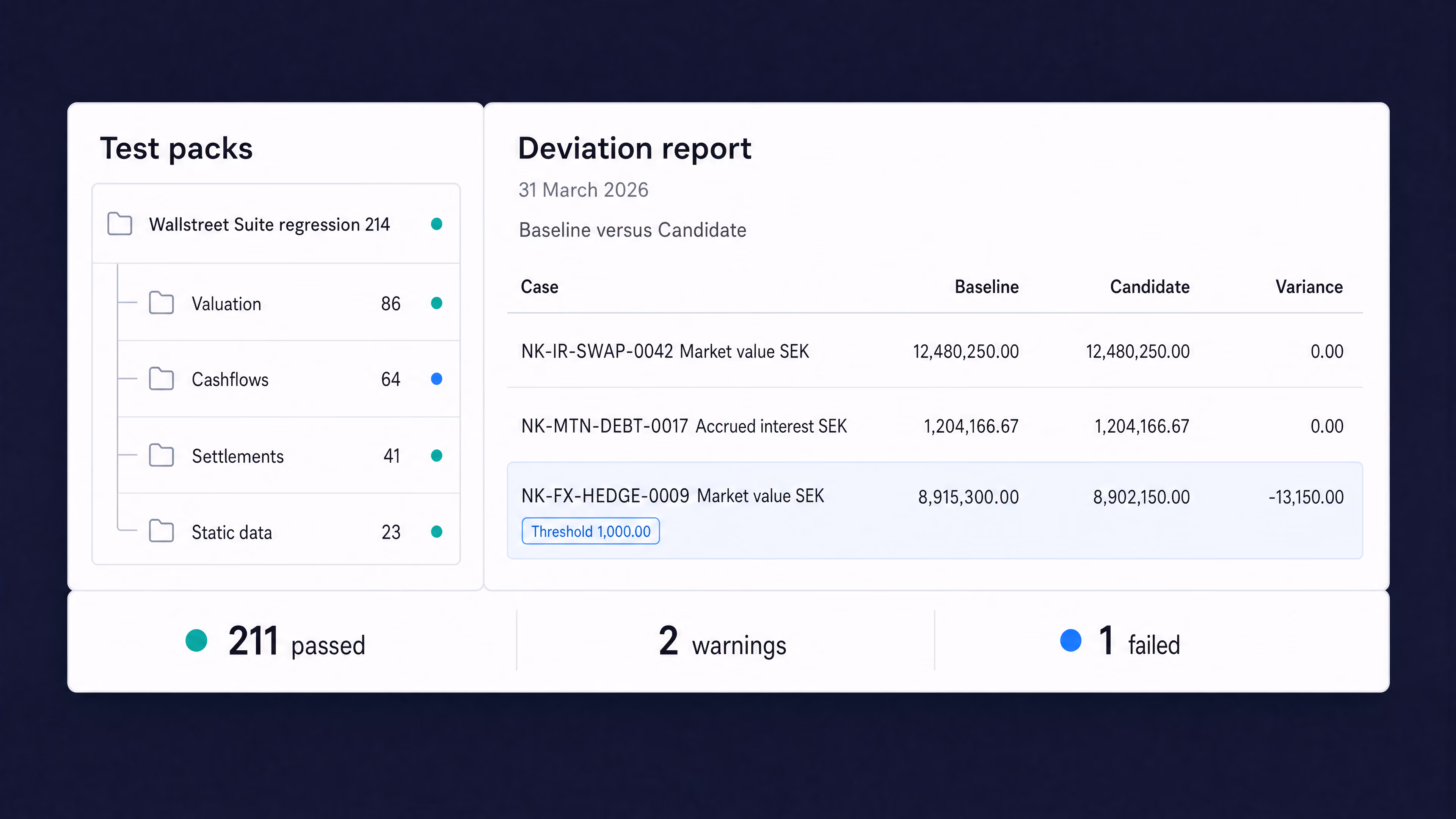Screen dimensions: 1456x819
Task: Open the Settlements test pack
Action: (x=289, y=455)
